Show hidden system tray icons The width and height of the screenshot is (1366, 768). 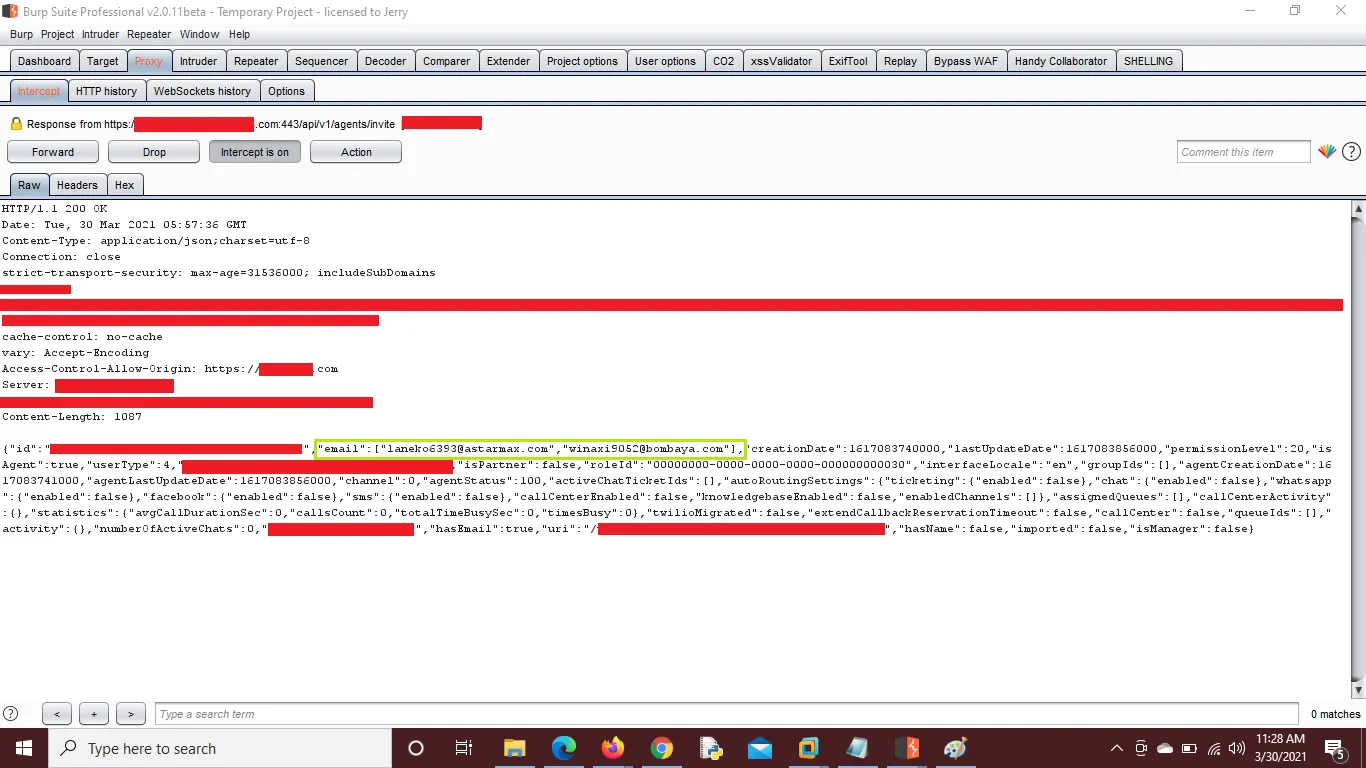(1117, 748)
